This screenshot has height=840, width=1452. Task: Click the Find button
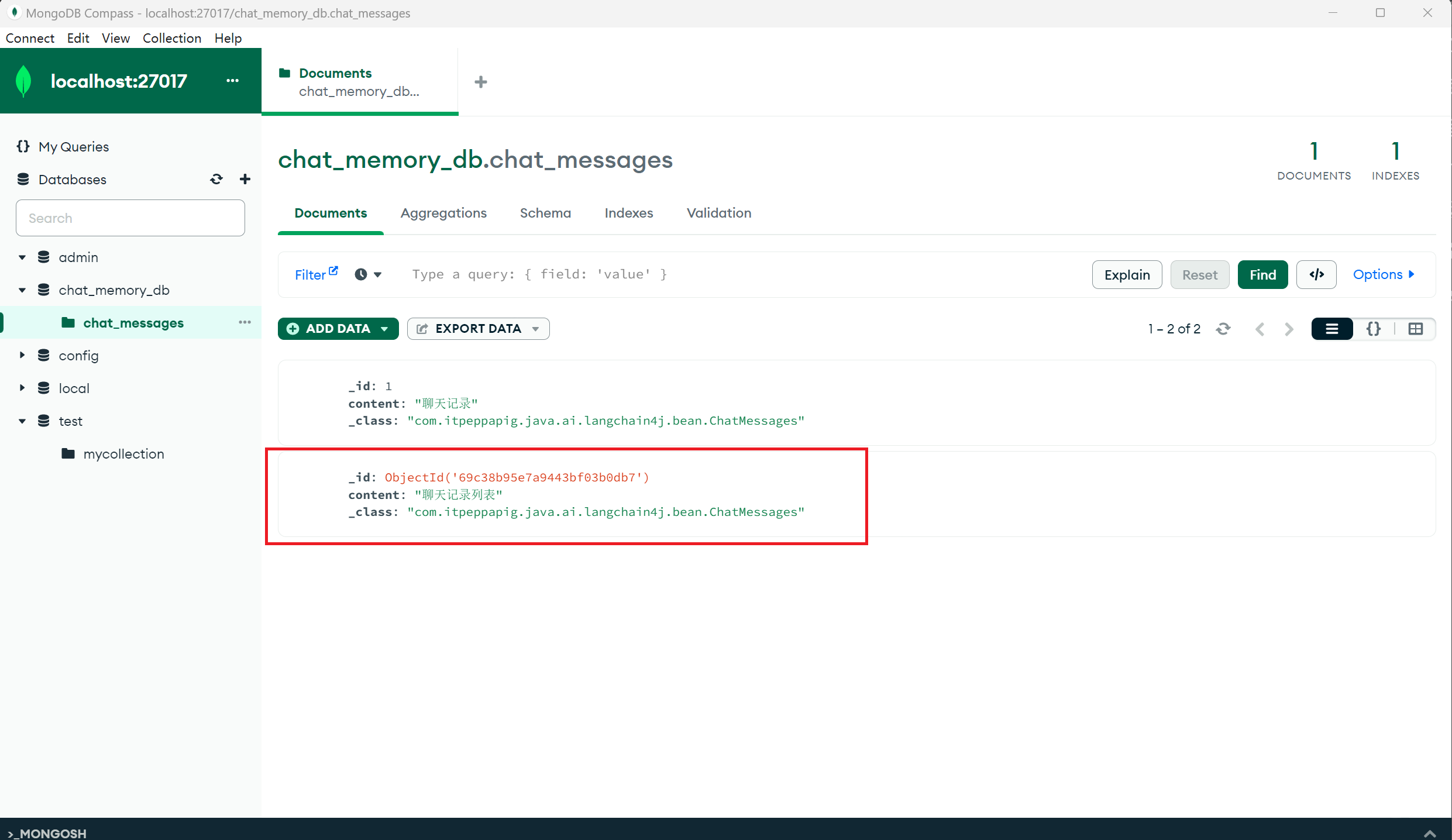1262,274
